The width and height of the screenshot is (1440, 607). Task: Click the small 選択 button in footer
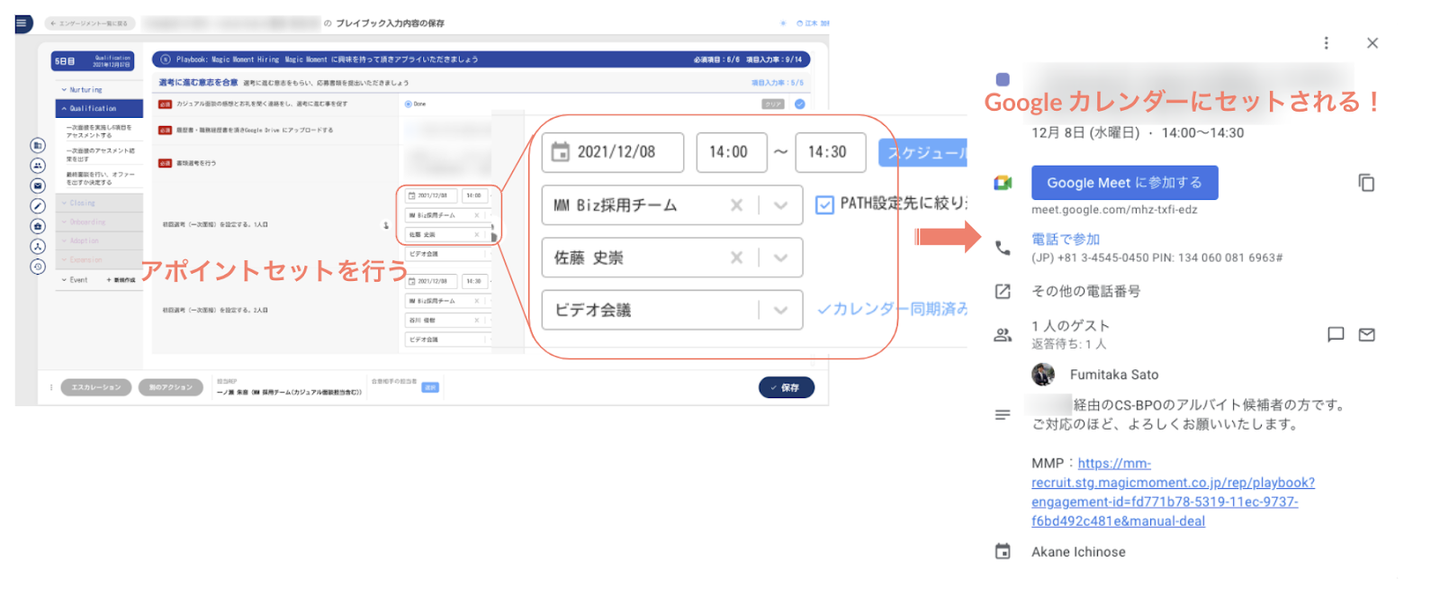click(x=430, y=387)
